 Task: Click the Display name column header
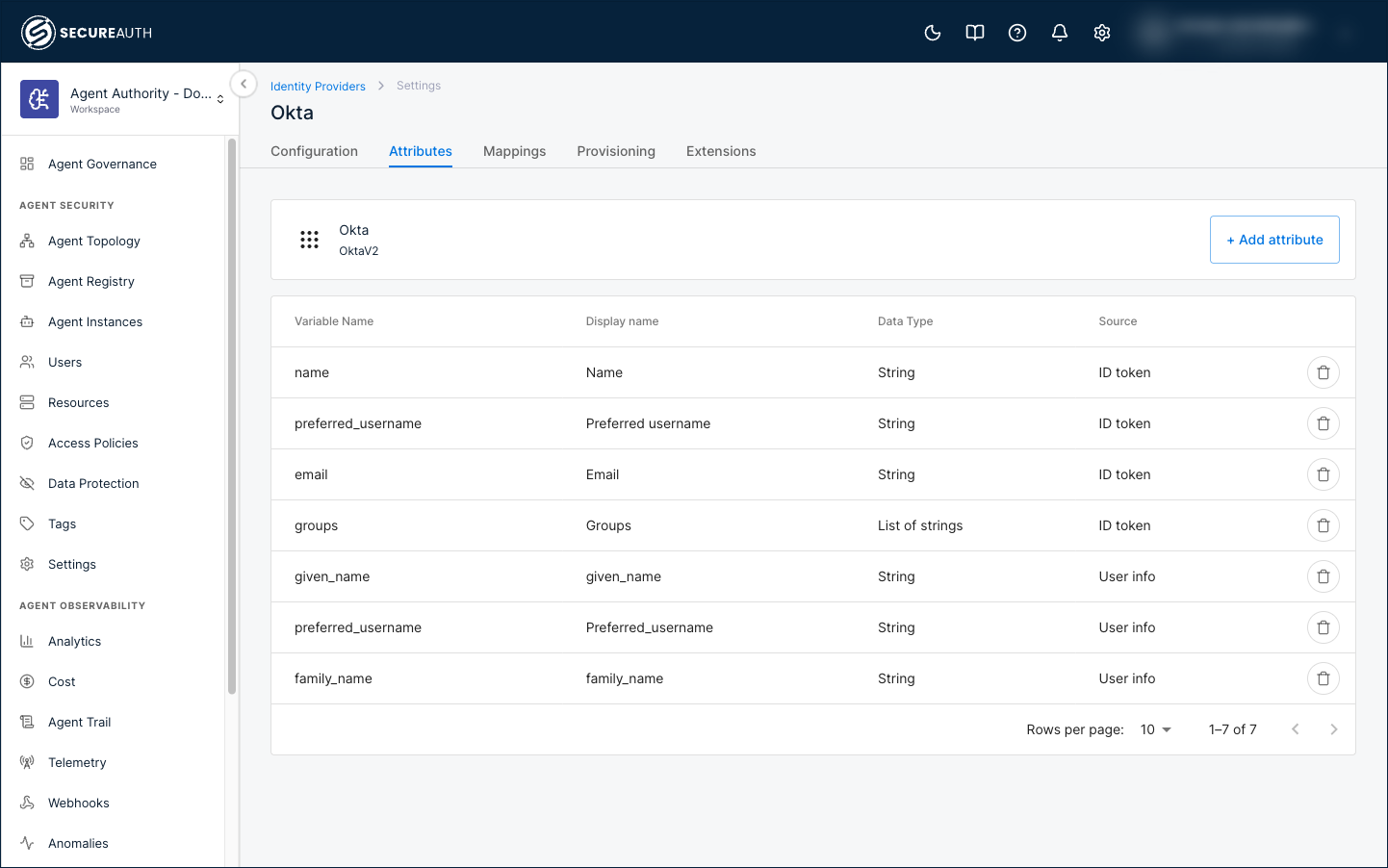pos(622,321)
